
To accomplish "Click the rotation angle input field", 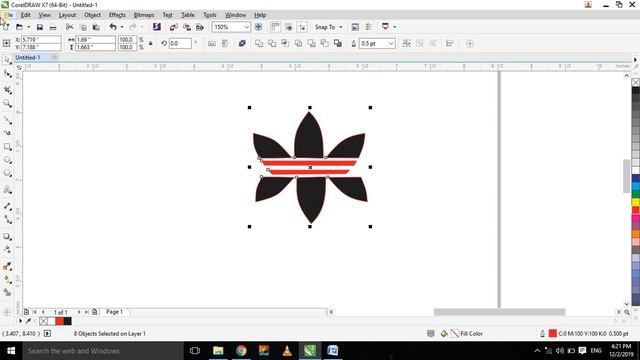I will coord(180,43).
